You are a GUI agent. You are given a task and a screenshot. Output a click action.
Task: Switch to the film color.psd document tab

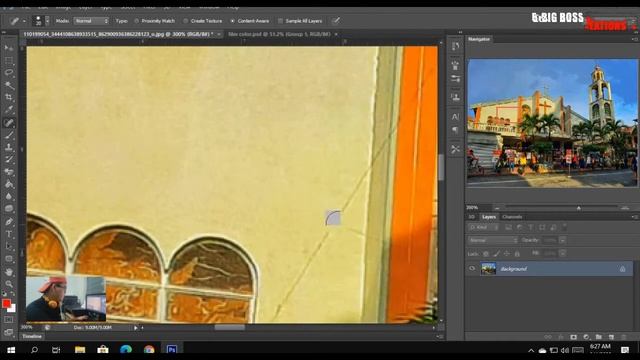click(x=279, y=34)
